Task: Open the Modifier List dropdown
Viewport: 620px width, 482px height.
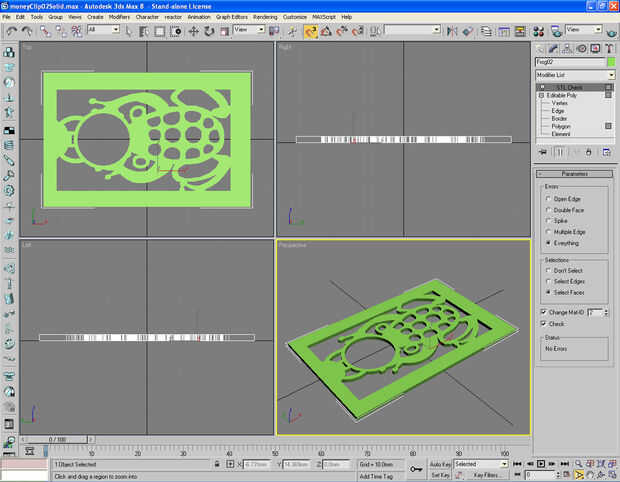Action: 575,75
